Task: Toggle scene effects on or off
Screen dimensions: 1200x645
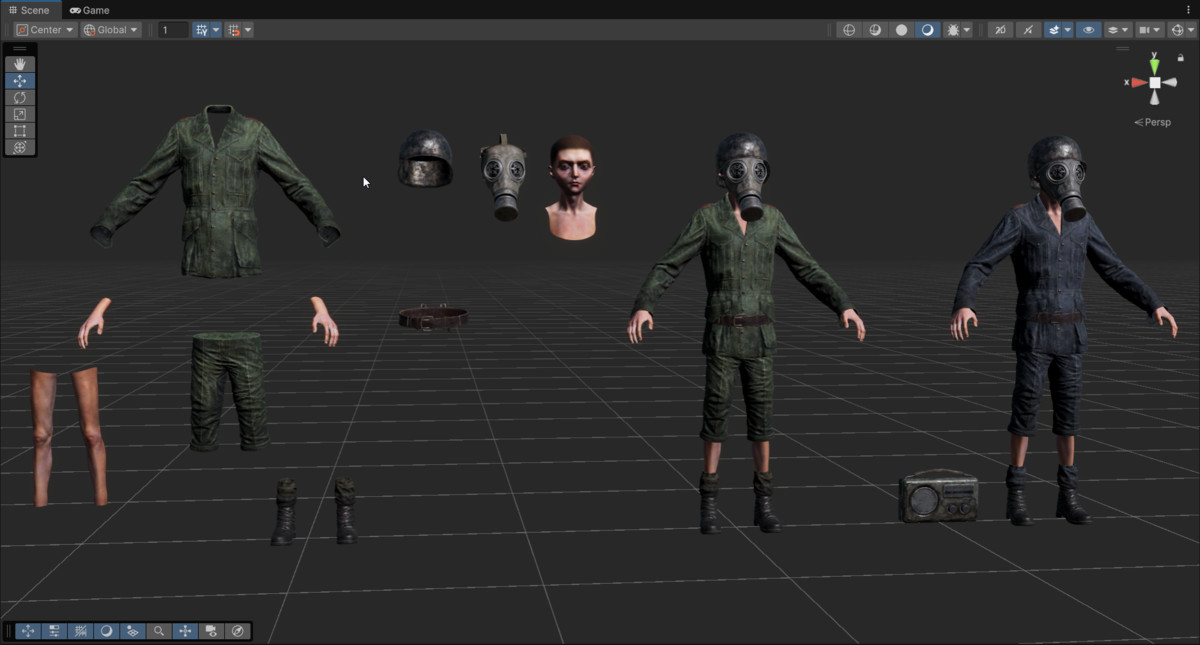Action: click(1053, 30)
